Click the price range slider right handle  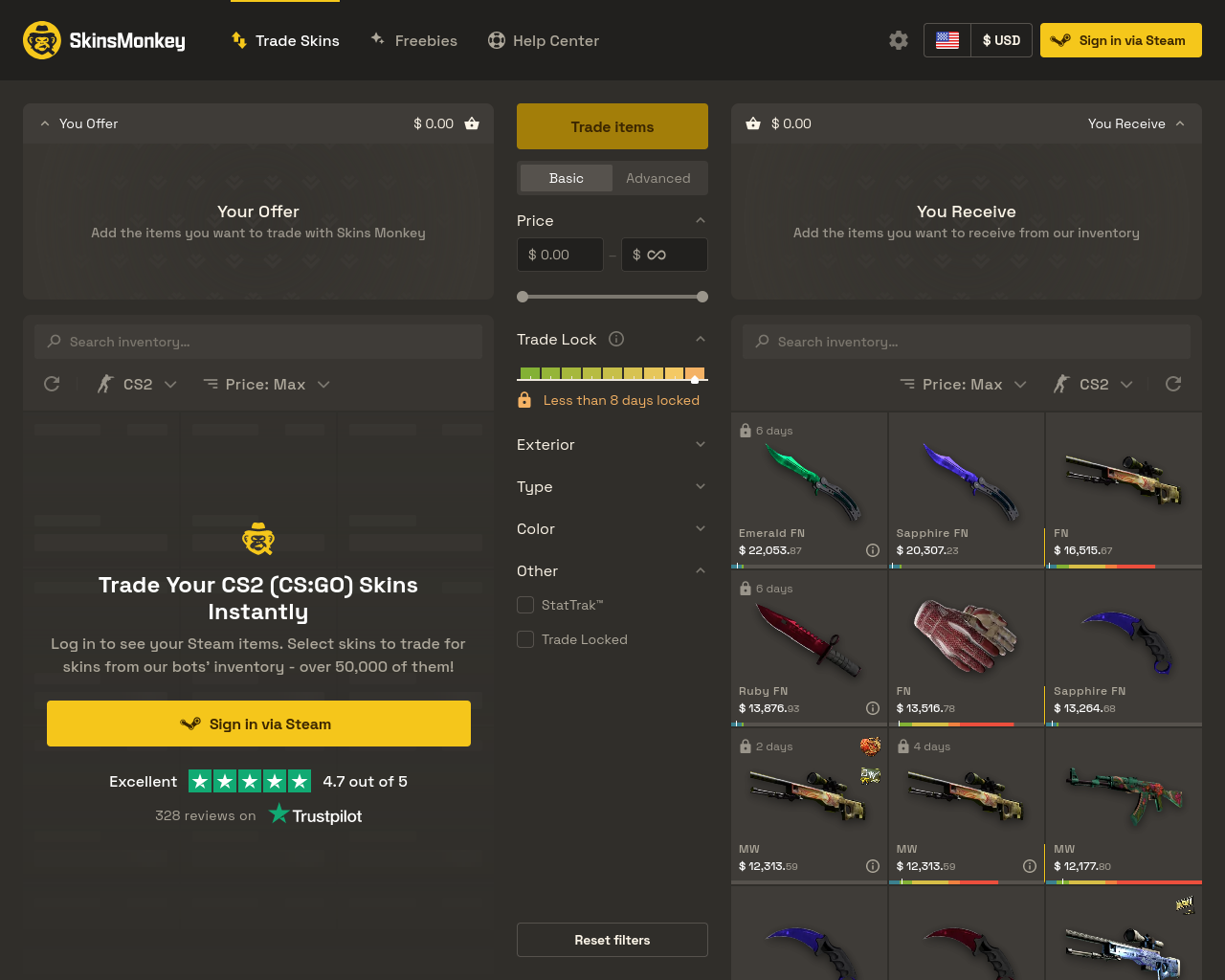tap(702, 297)
